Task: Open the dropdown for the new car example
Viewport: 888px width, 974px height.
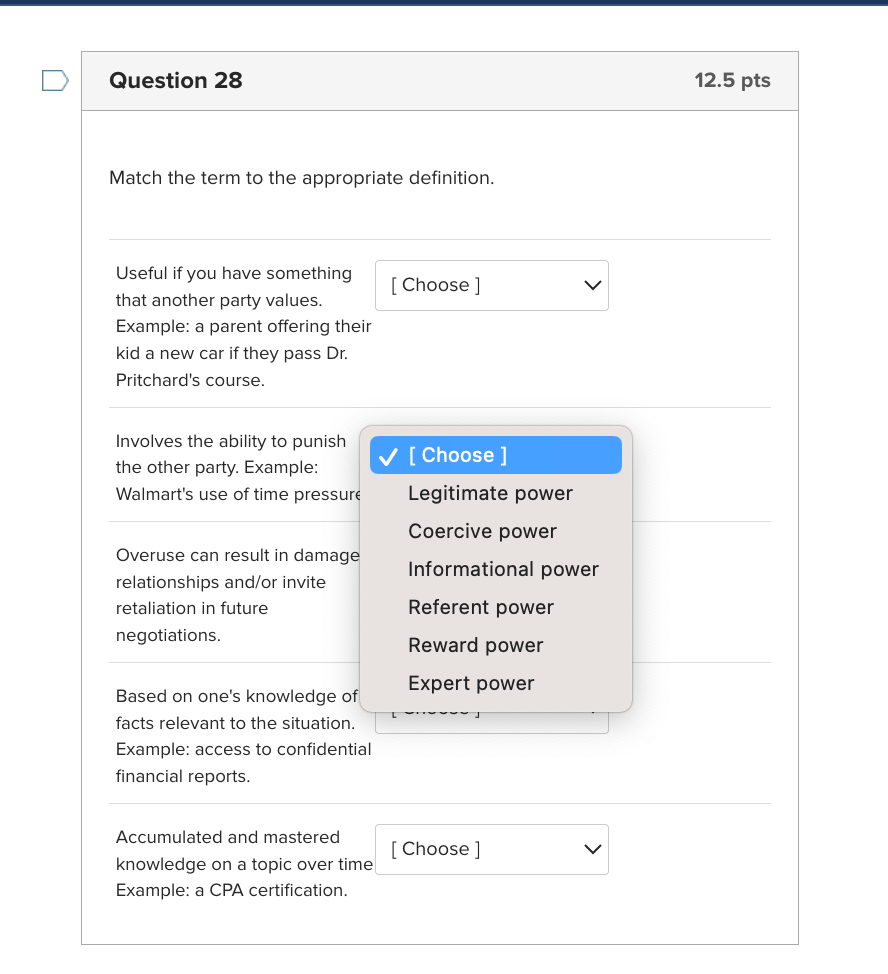Action: click(492, 285)
